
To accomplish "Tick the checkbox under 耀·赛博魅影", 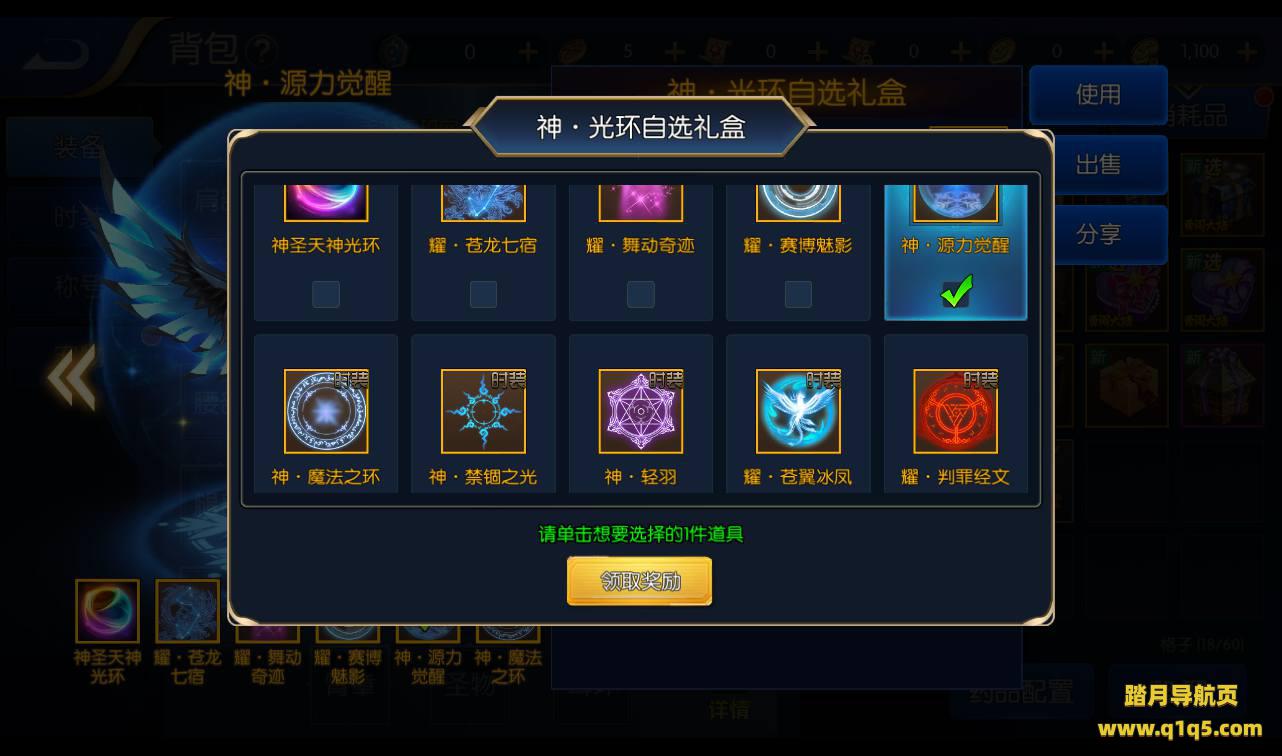I will click(x=798, y=294).
